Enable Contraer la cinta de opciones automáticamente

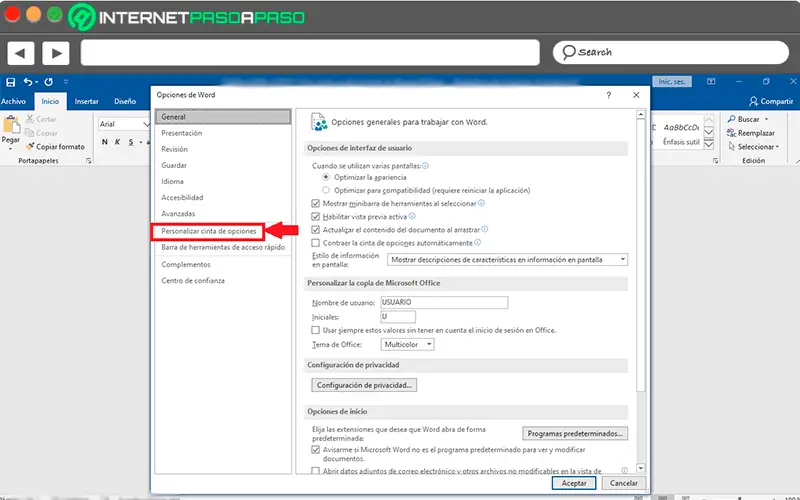pos(316,243)
